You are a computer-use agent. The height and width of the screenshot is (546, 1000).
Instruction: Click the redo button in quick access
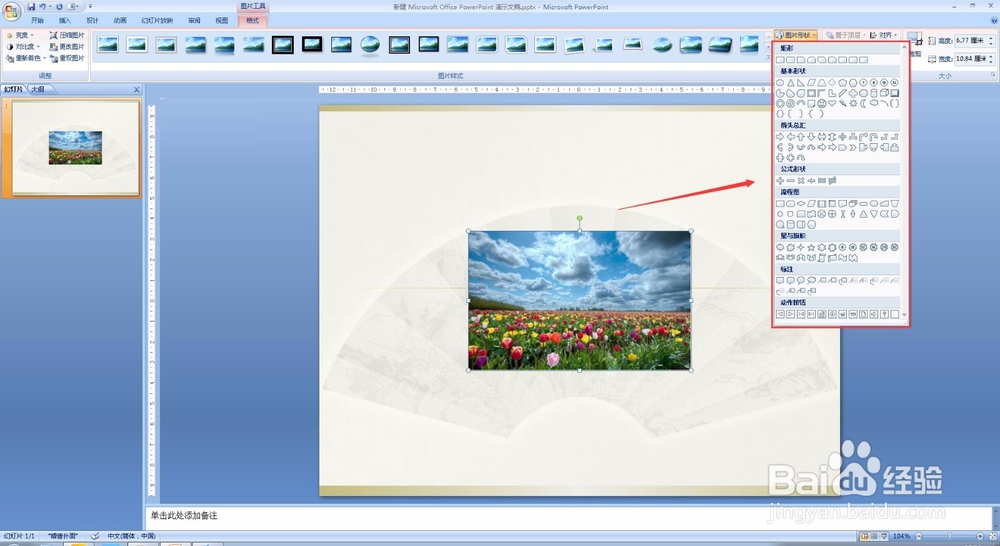pyautogui.click(x=59, y=6)
